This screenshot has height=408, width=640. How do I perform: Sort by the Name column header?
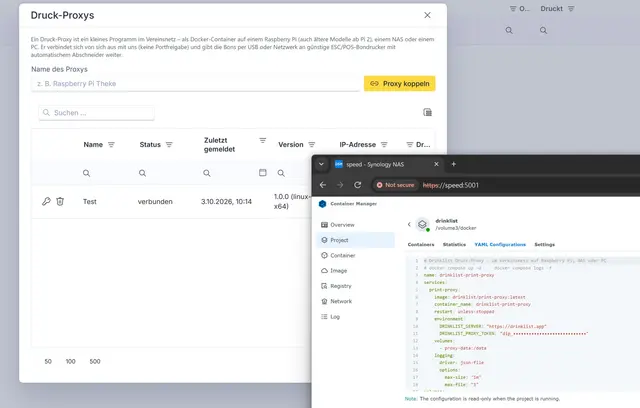pos(93,144)
